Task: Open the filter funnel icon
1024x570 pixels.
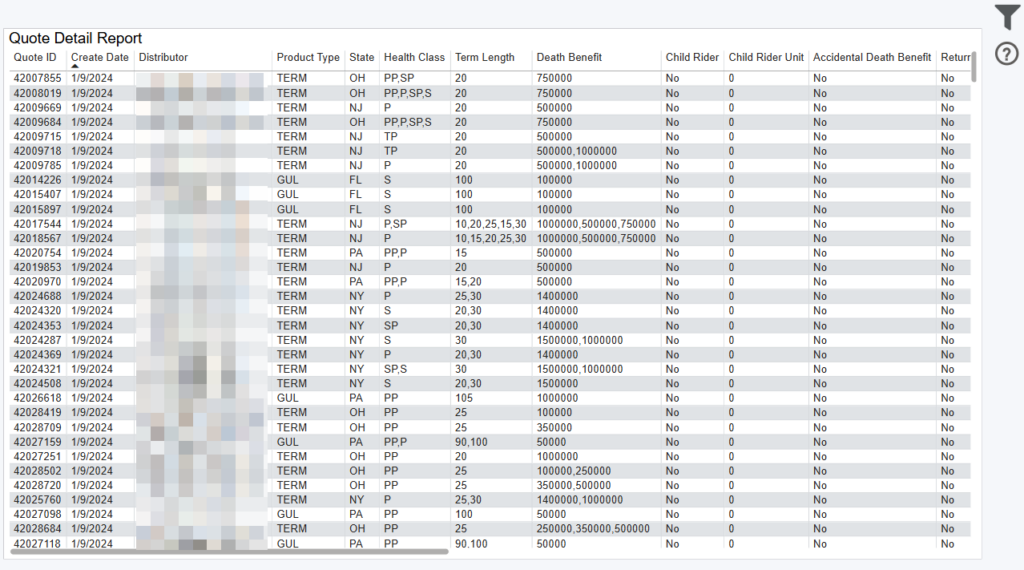Action: coord(1007,17)
